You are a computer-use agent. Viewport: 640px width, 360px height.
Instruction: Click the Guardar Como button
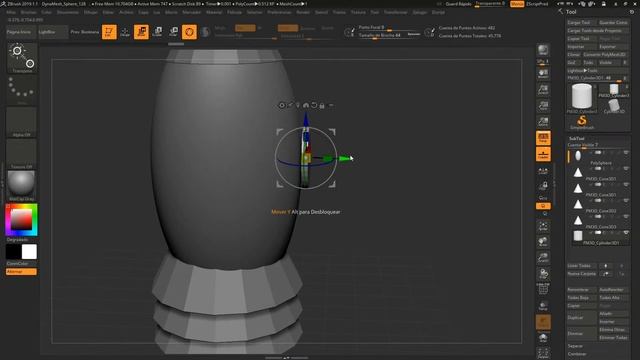tap(613, 22)
